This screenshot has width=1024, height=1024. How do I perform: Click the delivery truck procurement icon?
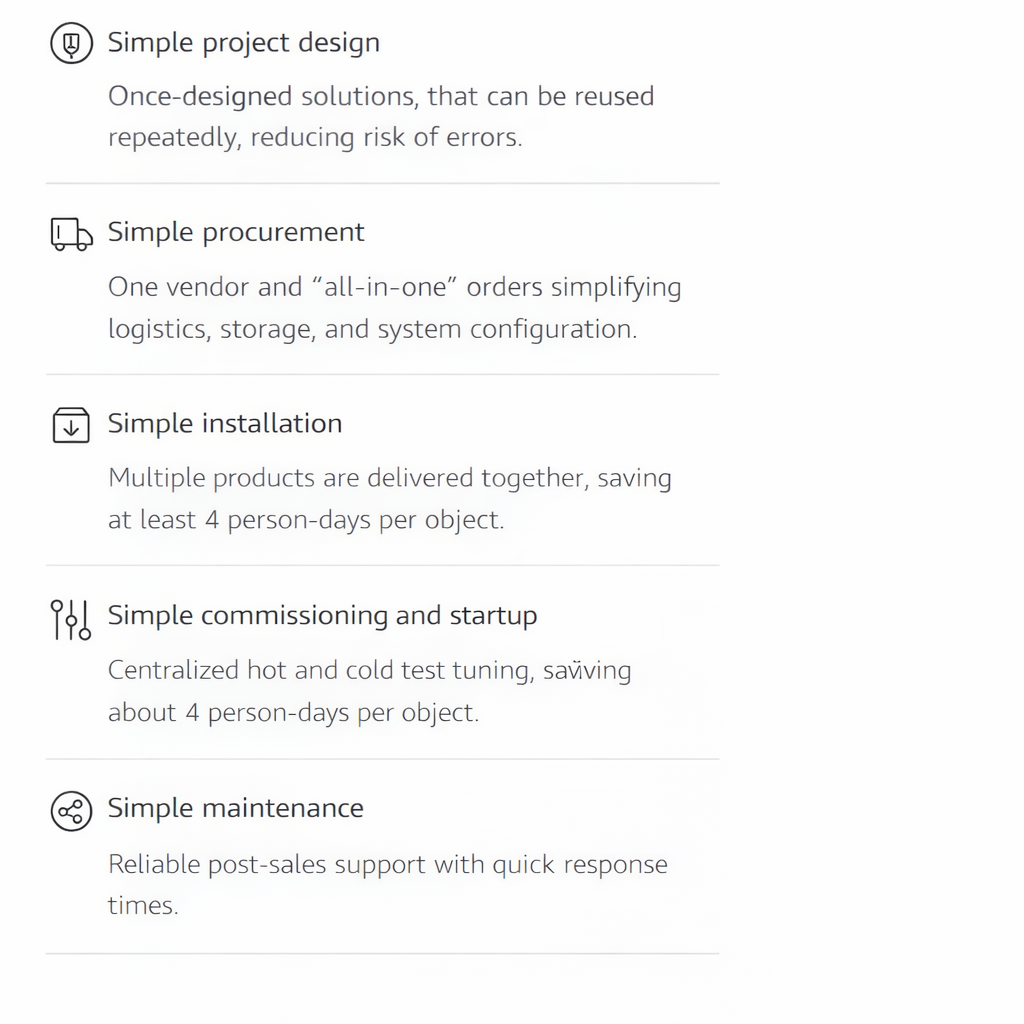point(71,234)
